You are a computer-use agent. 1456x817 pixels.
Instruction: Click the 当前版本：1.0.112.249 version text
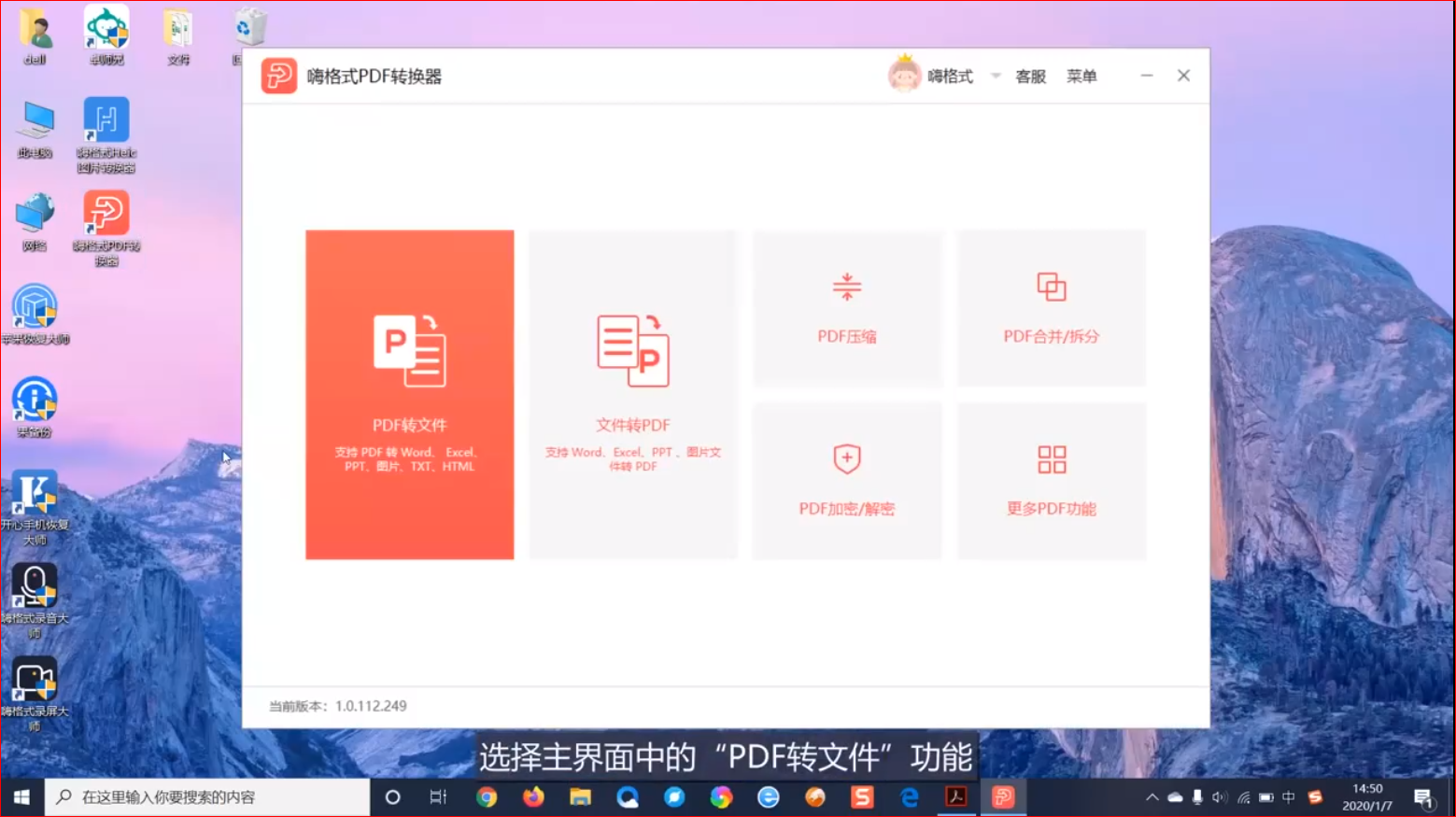pos(338,706)
